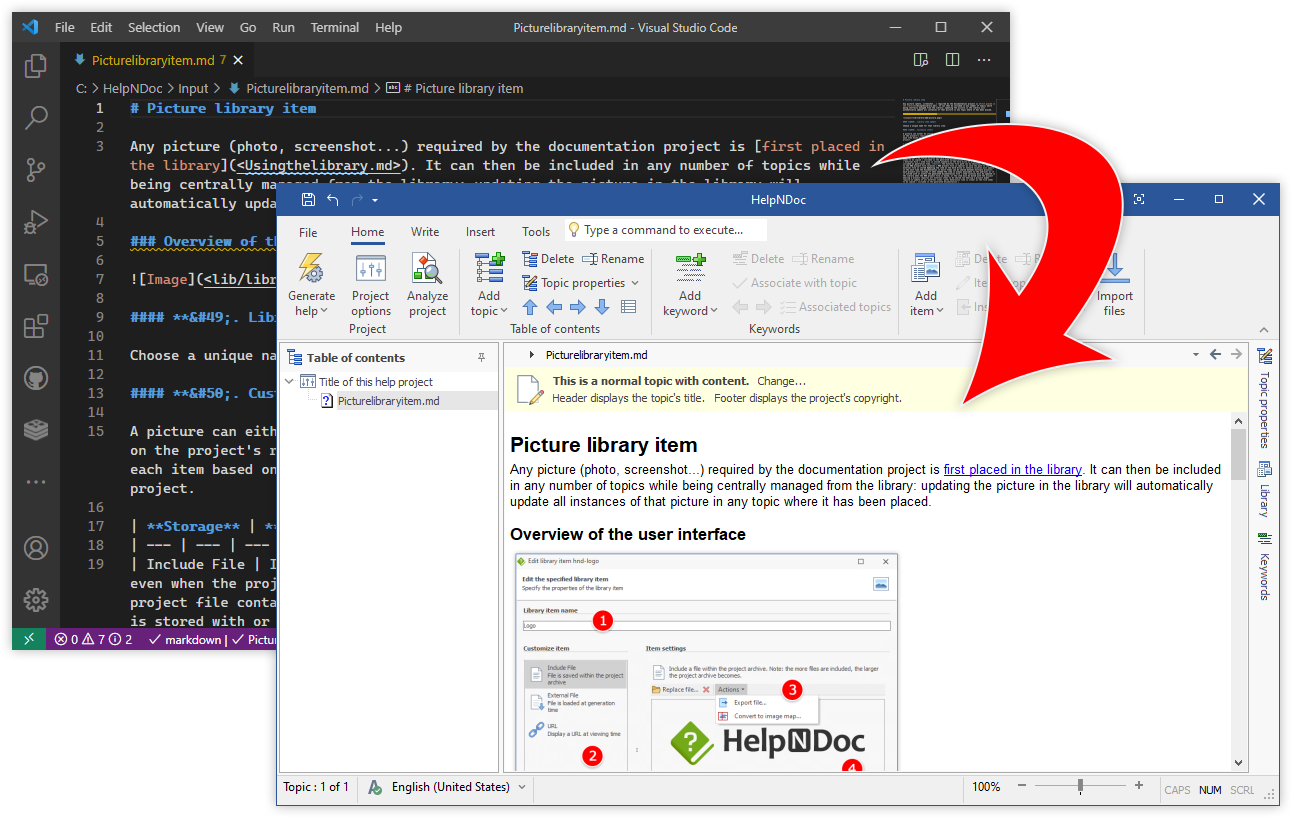
Task: Click Change... link in topic info bar
Action: click(x=781, y=381)
